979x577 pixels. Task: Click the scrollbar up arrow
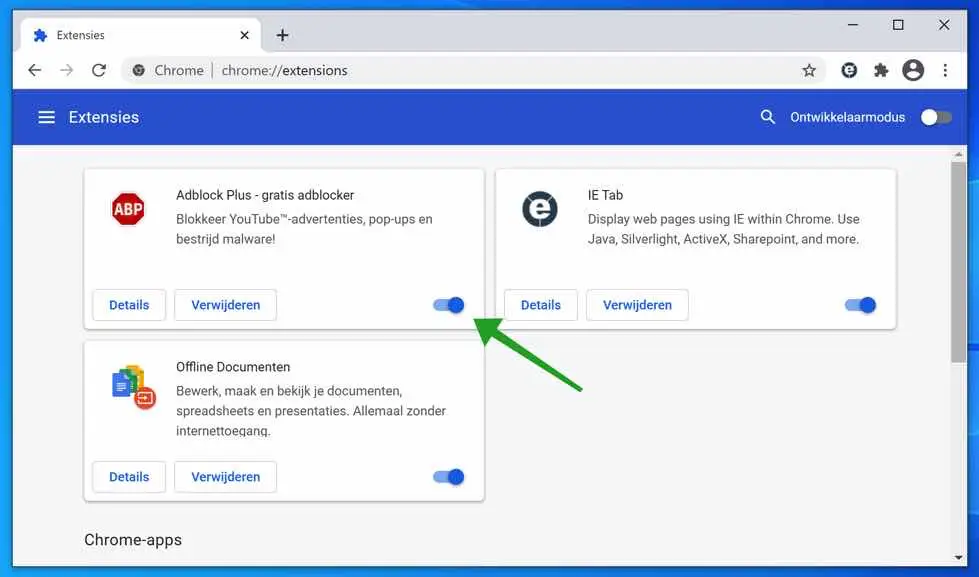(958, 154)
